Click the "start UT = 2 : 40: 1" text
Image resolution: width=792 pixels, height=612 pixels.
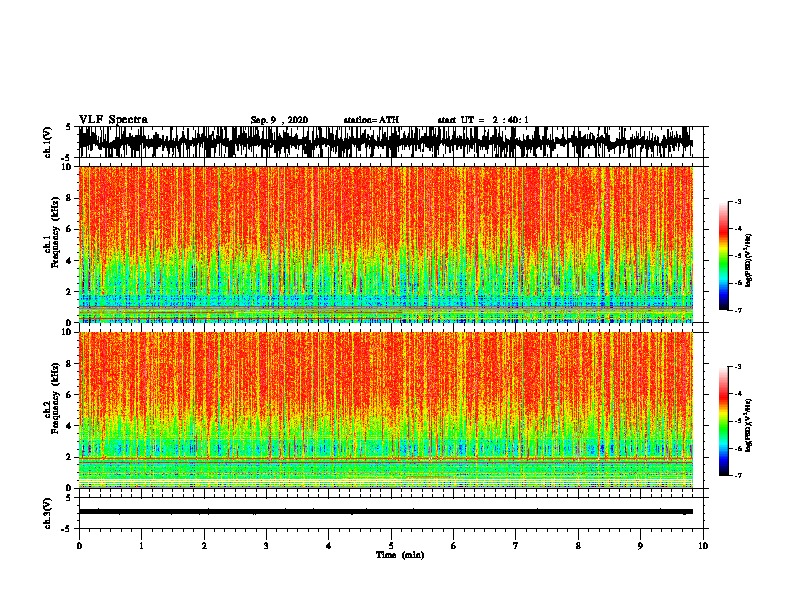pyautogui.click(x=483, y=120)
